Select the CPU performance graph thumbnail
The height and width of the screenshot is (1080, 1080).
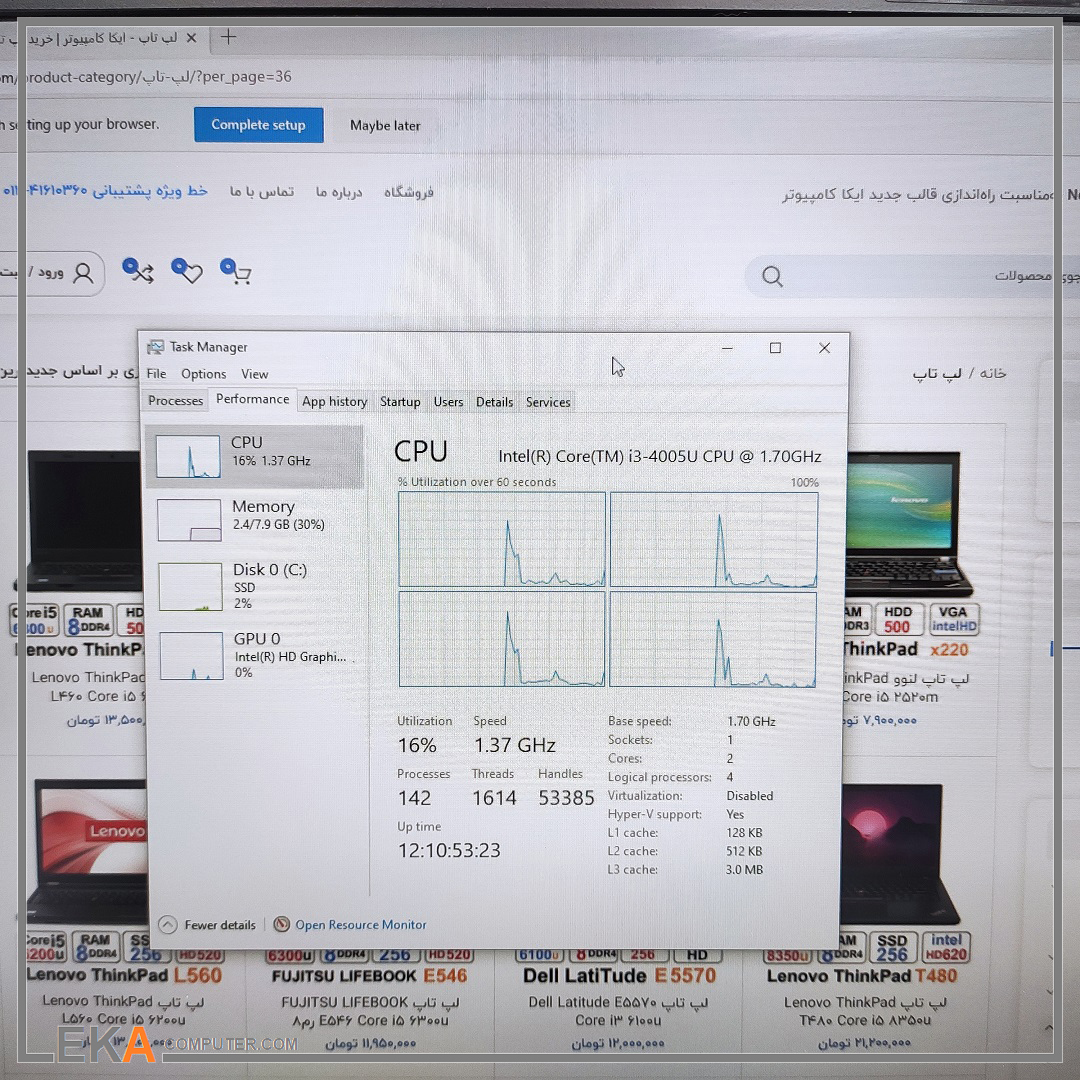point(188,456)
